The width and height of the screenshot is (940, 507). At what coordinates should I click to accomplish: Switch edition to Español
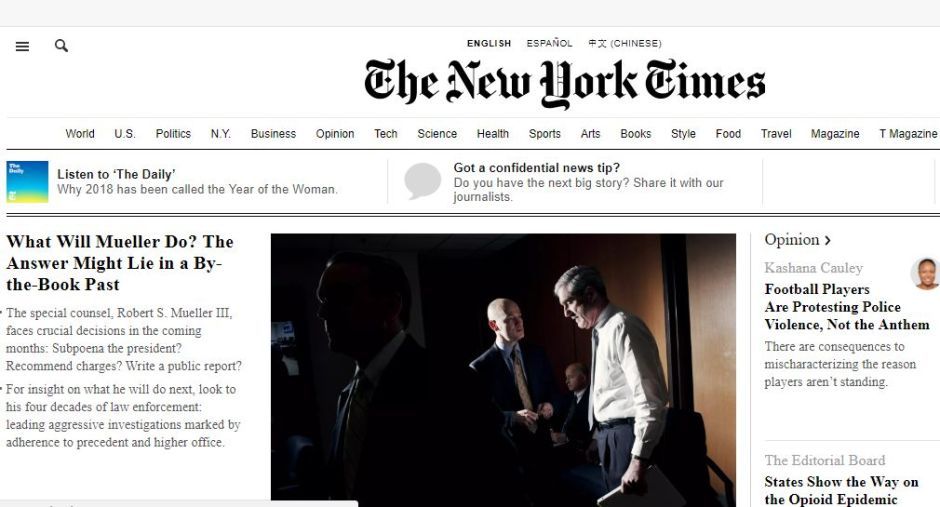click(549, 43)
